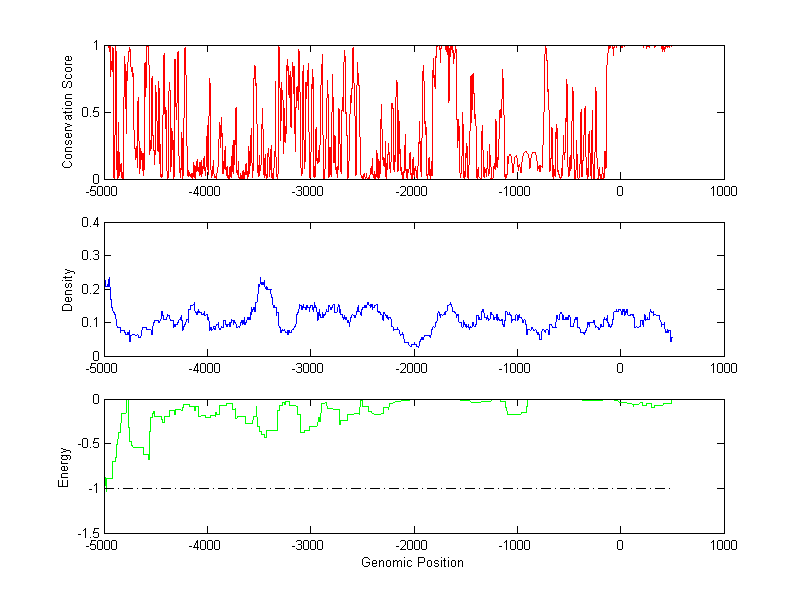Select the -3000 x-tick label under Energy plot
Viewport: 800px width, 599px height.
click(309, 545)
